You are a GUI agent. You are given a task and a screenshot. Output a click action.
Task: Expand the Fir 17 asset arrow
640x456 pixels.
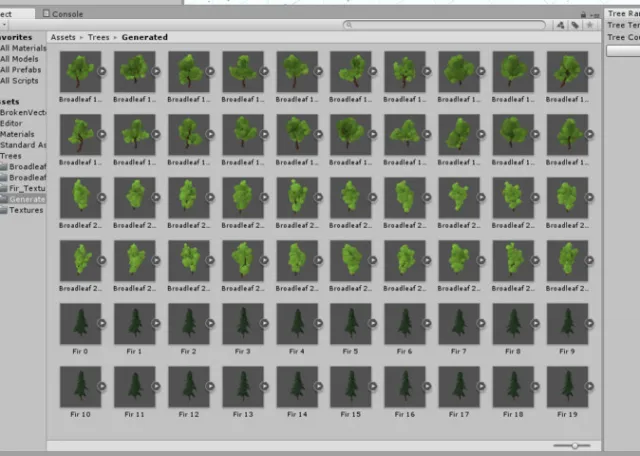pyautogui.click(x=481, y=386)
